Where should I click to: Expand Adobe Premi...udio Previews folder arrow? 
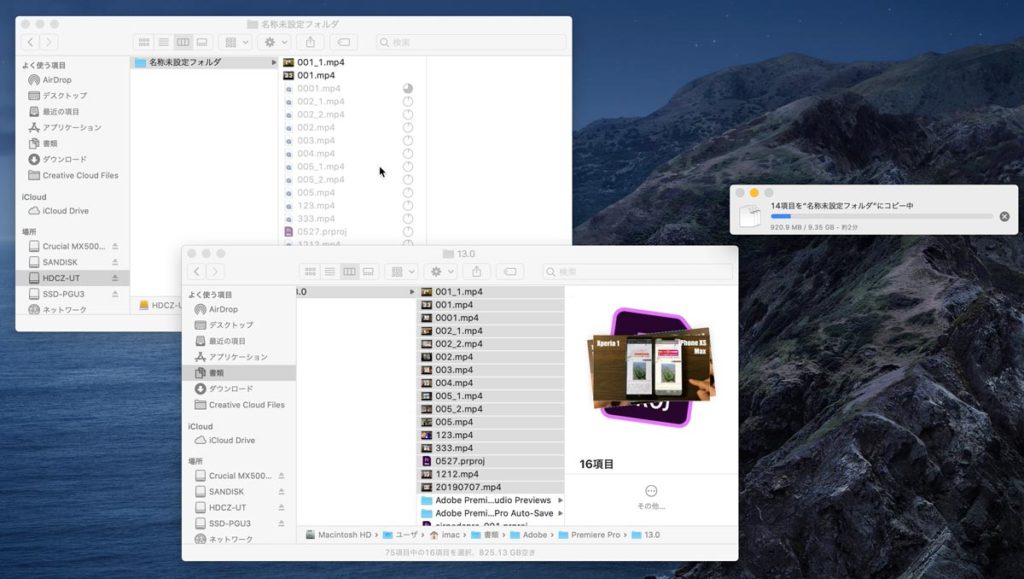tap(560, 501)
